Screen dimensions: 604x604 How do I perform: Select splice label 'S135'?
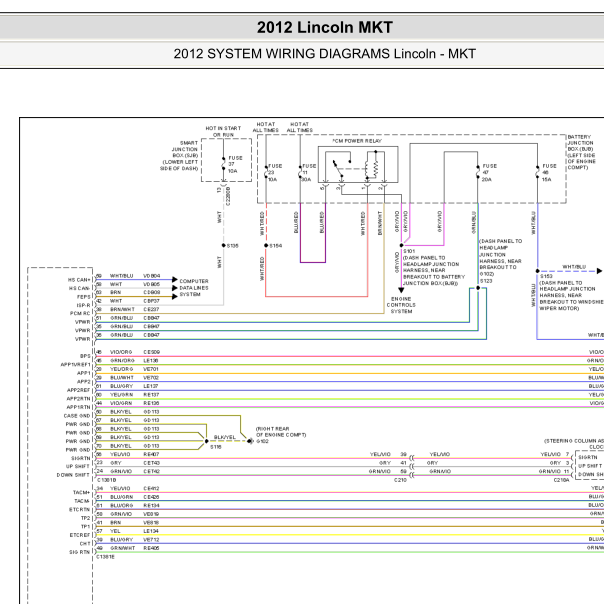[233, 246]
